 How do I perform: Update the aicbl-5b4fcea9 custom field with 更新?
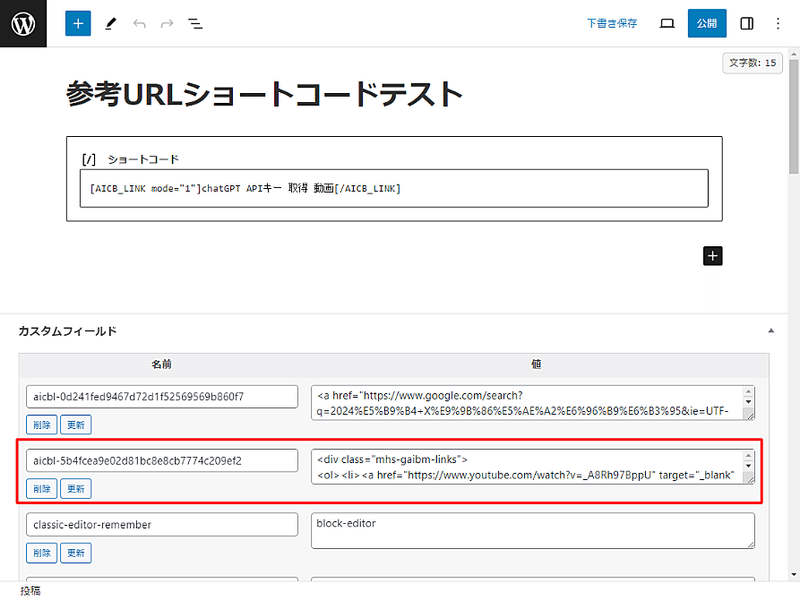click(76, 489)
